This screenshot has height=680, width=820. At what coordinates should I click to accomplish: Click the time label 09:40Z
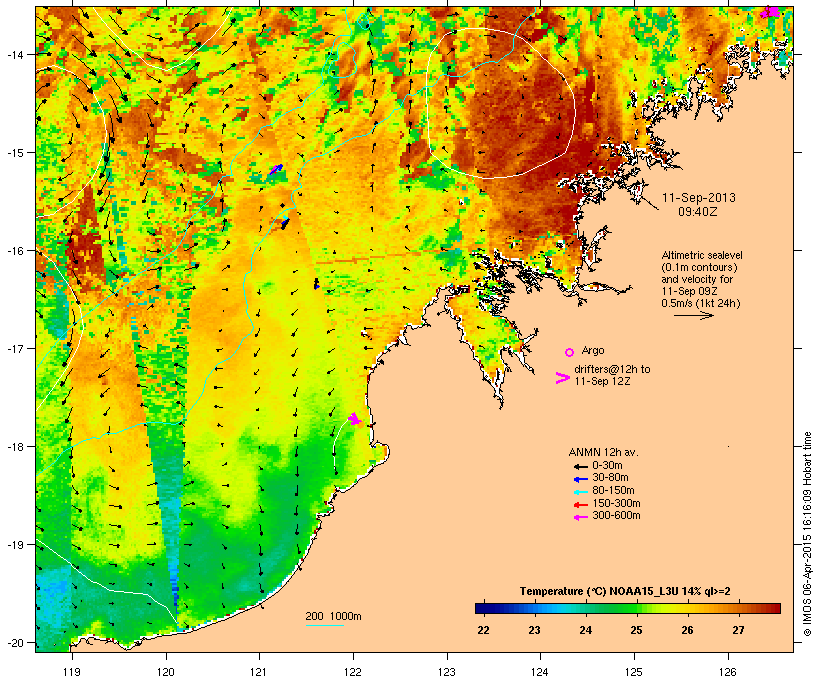[x=698, y=212]
